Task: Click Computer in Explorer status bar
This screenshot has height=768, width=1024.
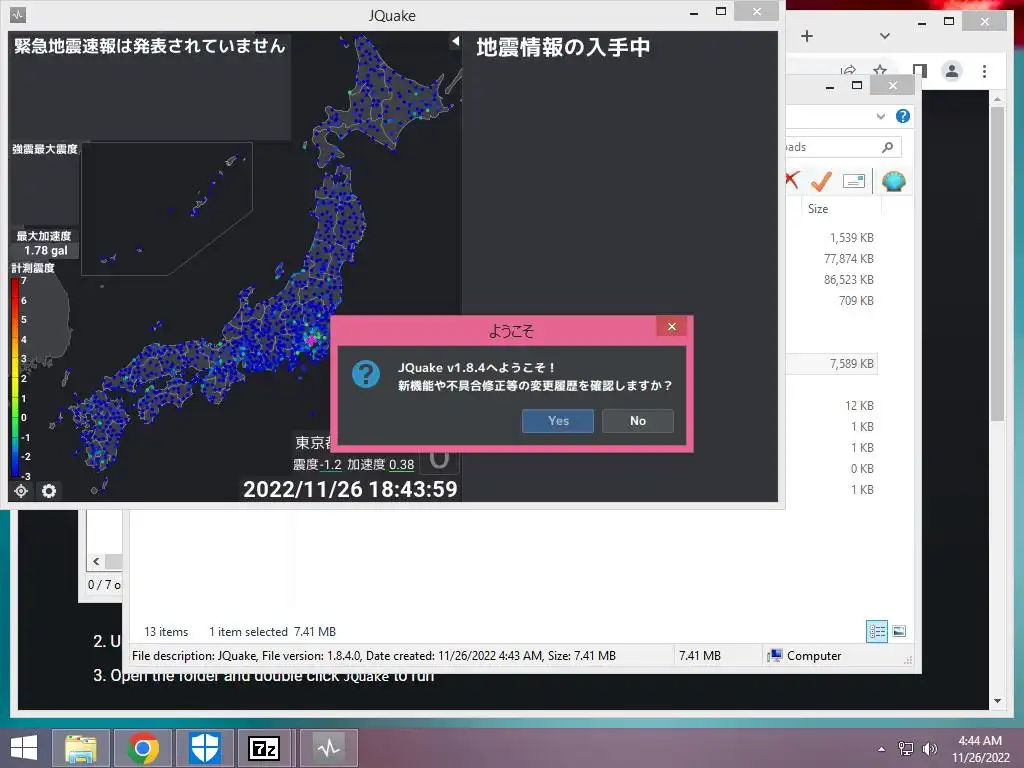Action: click(x=814, y=656)
